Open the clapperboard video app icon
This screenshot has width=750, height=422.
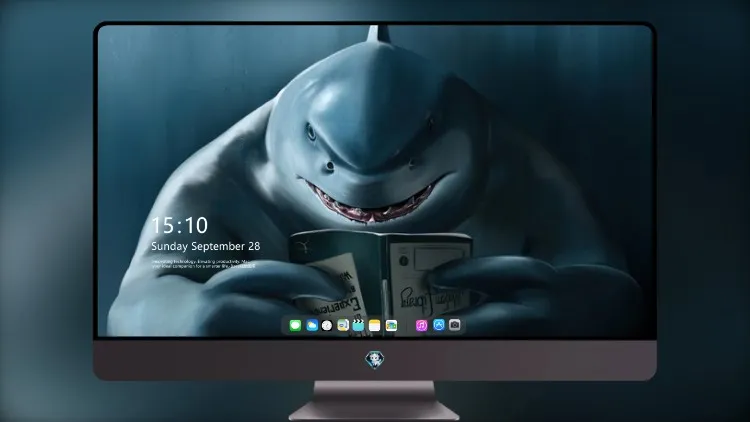[x=359, y=325]
